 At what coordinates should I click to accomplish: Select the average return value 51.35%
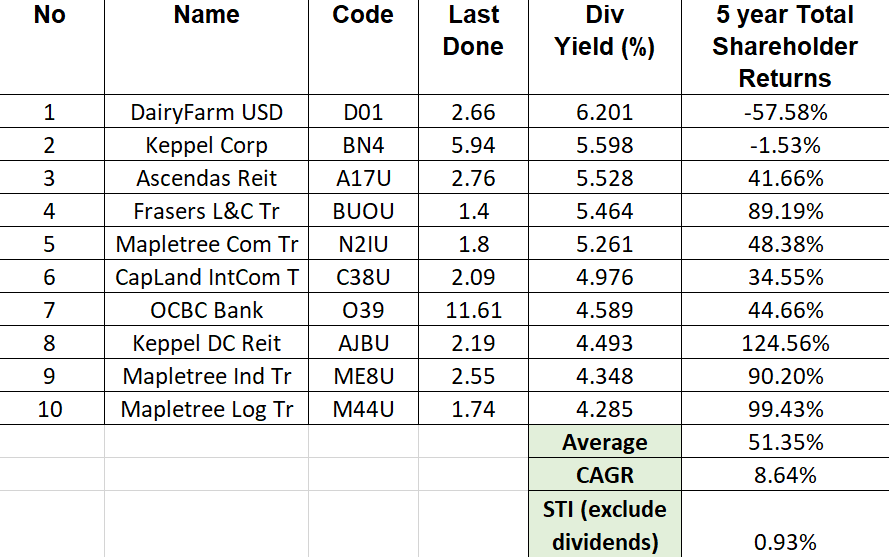click(x=785, y=442)
